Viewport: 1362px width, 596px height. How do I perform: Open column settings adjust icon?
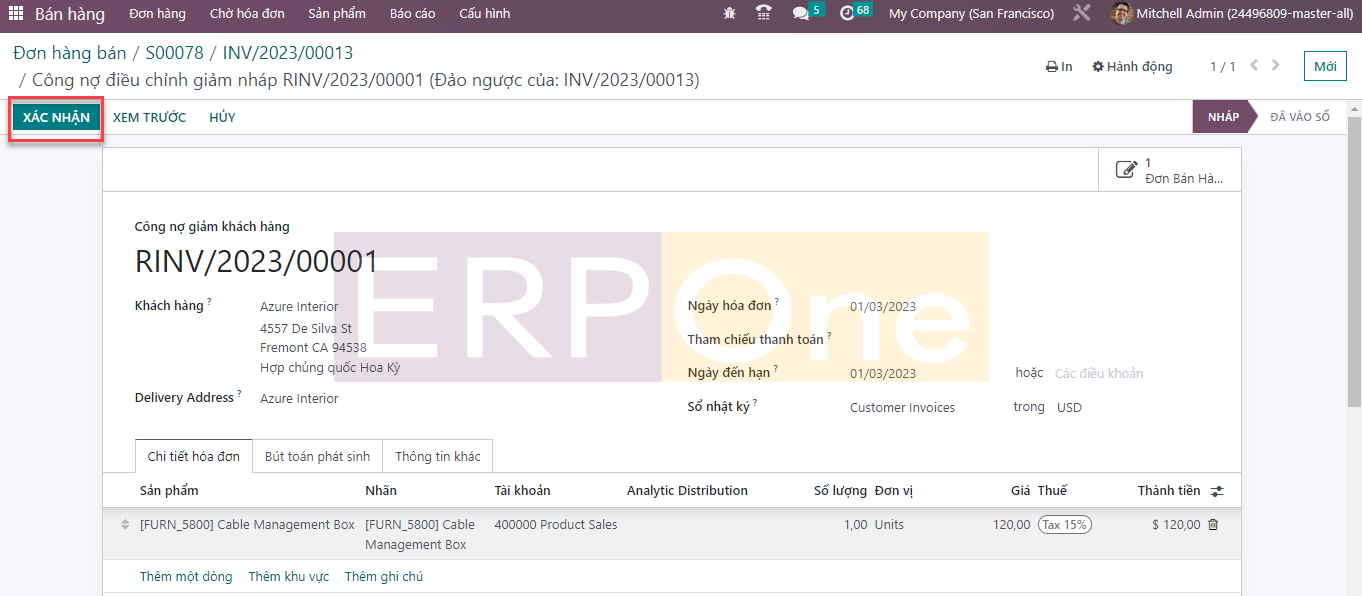pos(1217,491)
